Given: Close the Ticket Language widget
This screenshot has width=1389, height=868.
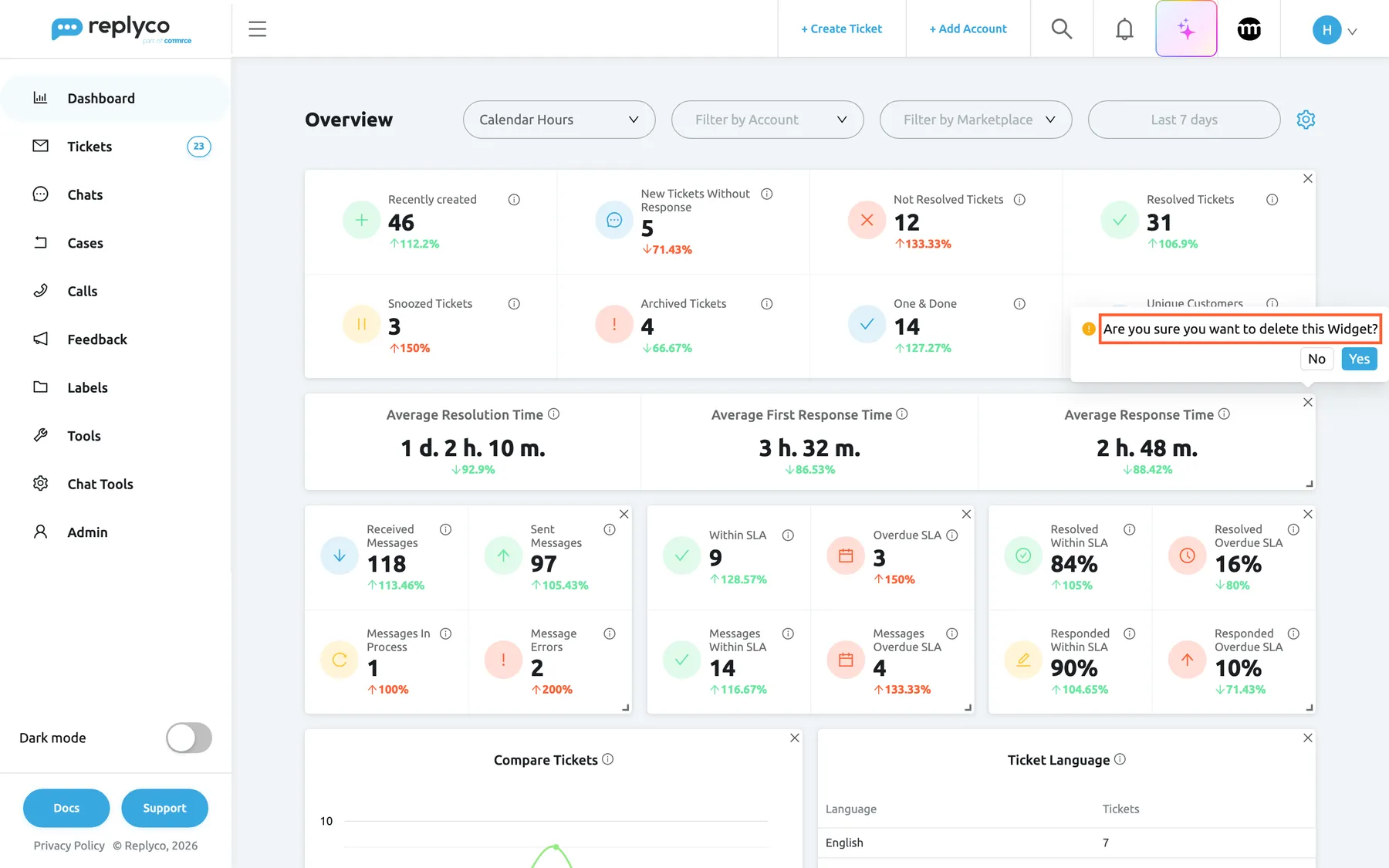Looking at the screenshot, I should (1308, 738).
